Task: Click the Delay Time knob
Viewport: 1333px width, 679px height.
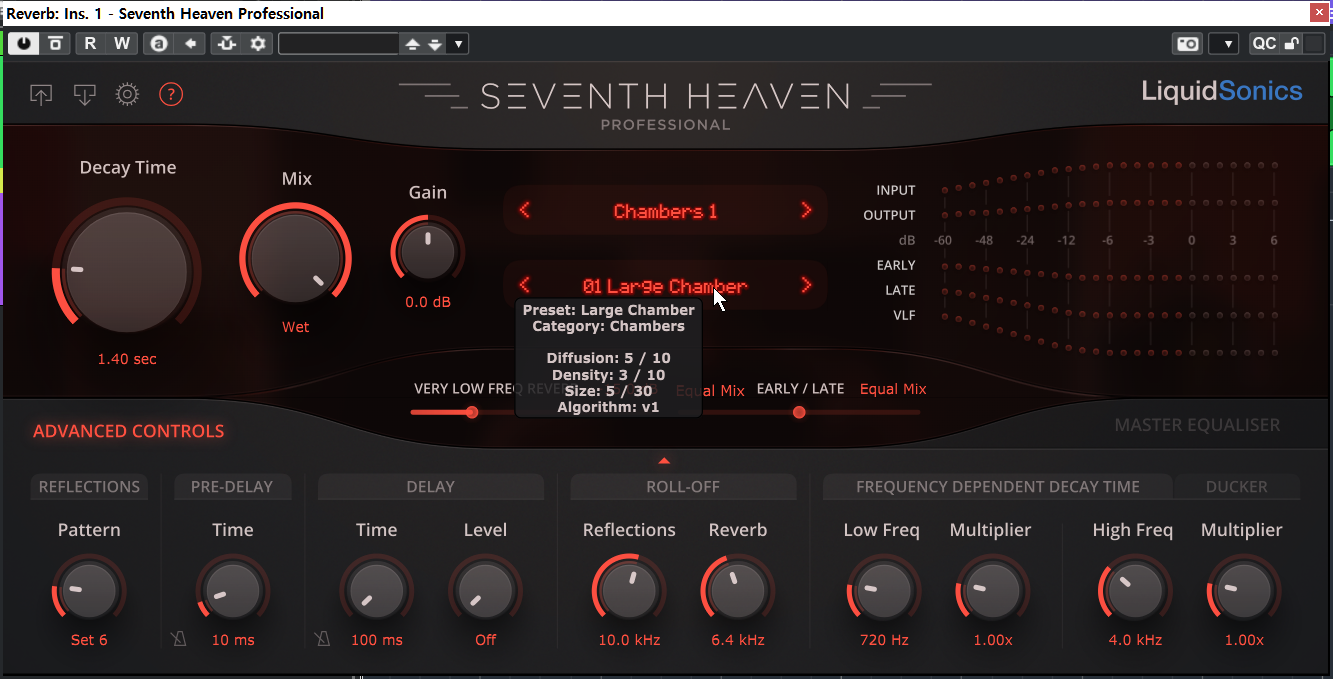Action: tap(376, 590)
